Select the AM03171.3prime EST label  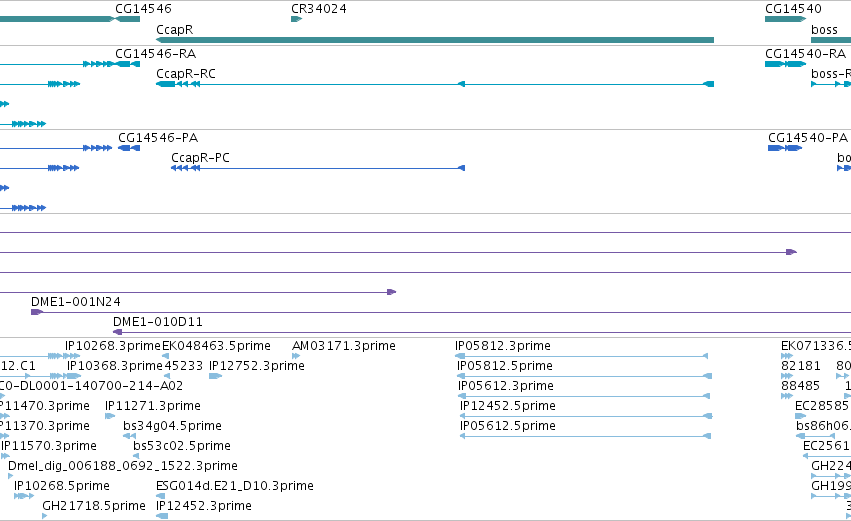click(x=344, y=346)
